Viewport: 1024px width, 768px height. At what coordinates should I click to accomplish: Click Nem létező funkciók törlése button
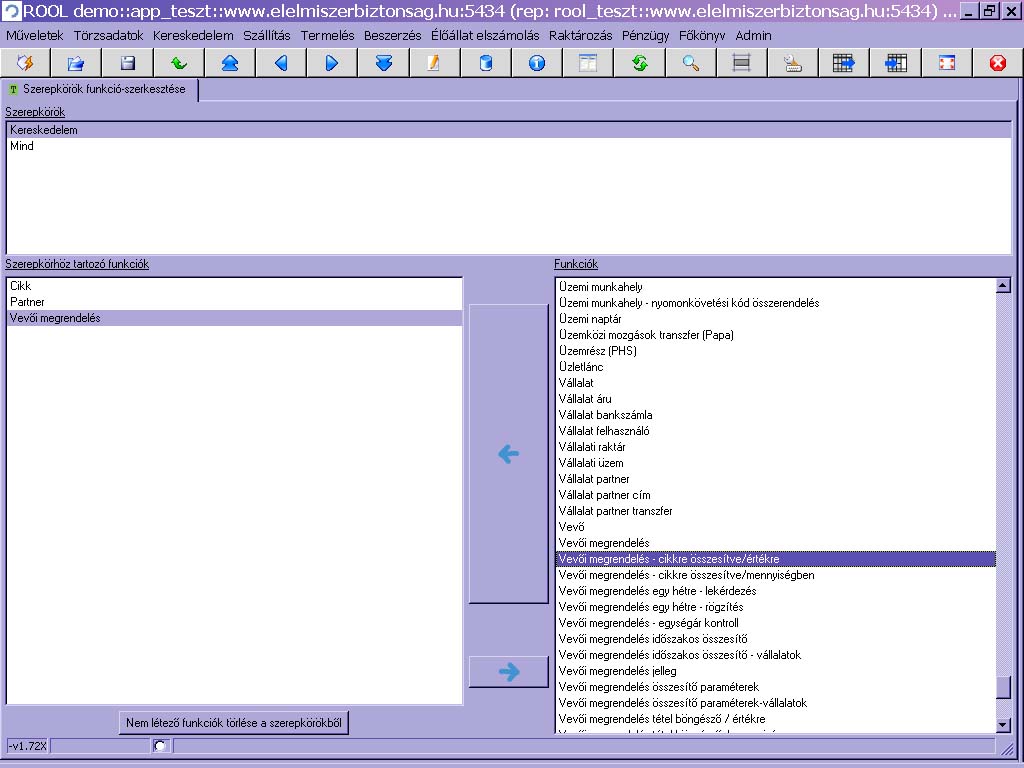[x=234, y=723]
